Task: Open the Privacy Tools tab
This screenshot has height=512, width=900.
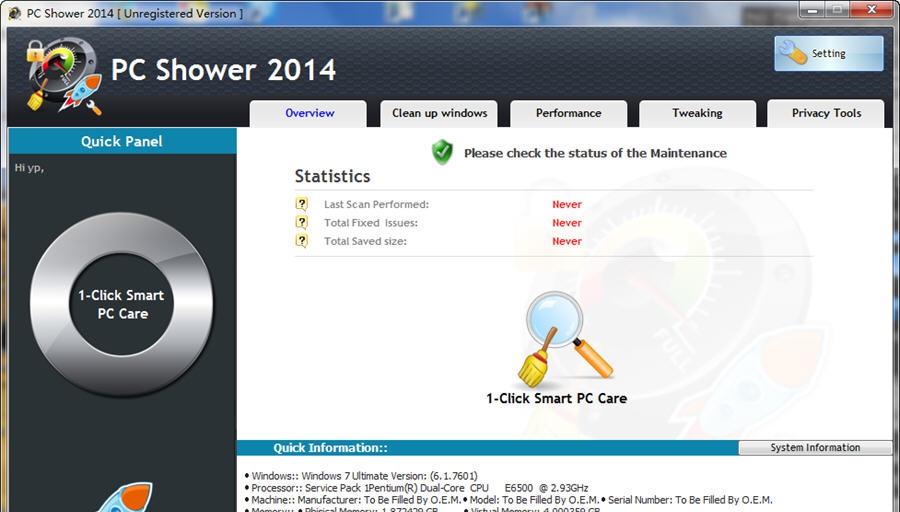Action: click(x=826, y=113)
